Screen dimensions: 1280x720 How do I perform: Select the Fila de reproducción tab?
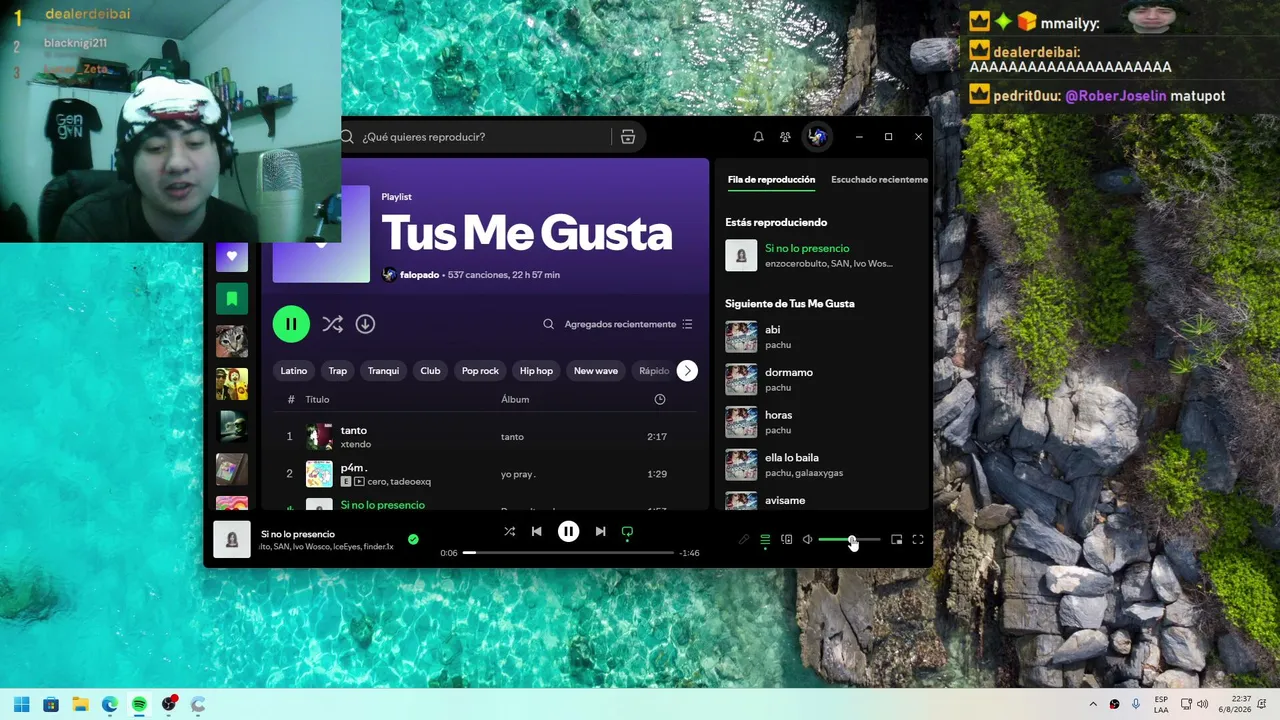tap(771, 180)
